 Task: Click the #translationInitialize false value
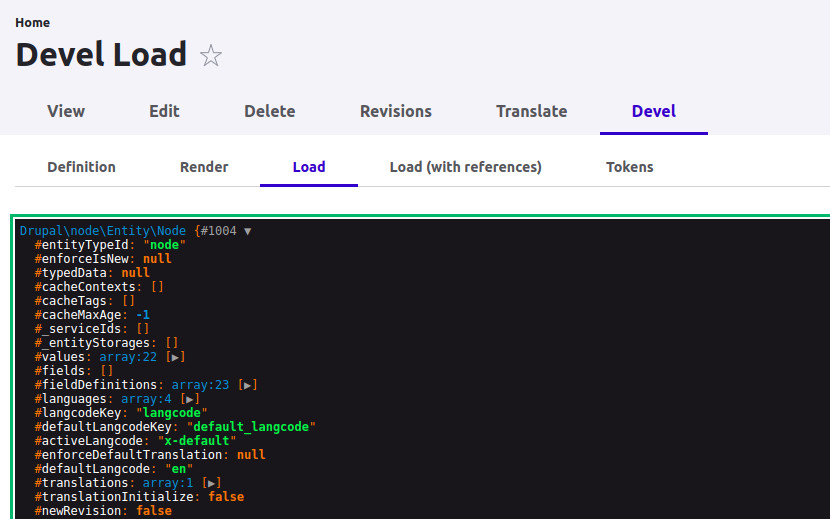226,497
